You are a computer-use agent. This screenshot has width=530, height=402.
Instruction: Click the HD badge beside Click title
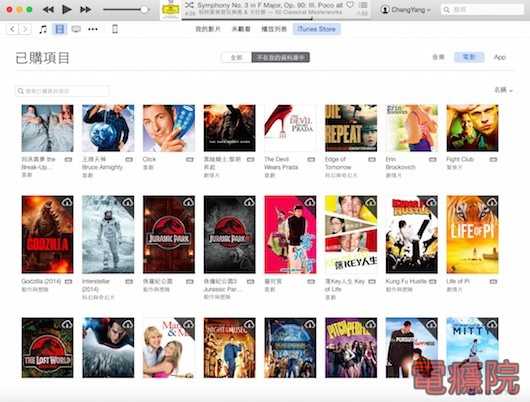(x=190, y=160)
